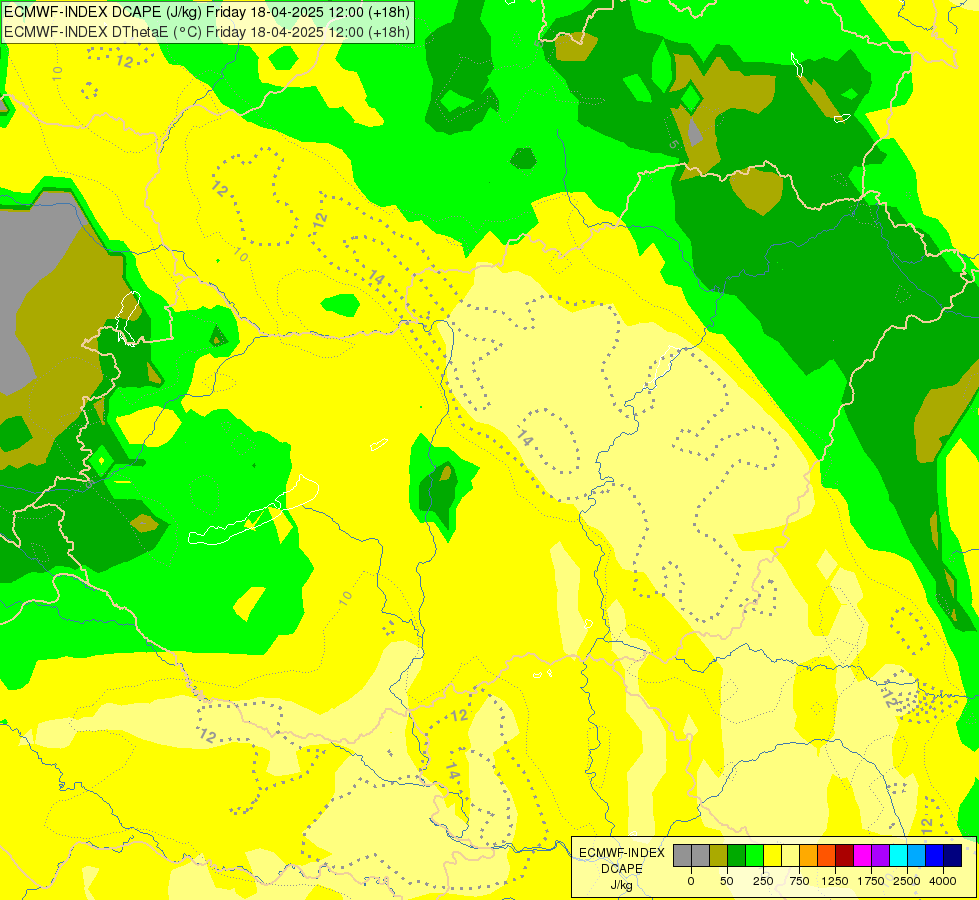Click the dark green legend swatch
Screen dimensions: 979x900
coord(737,855)
